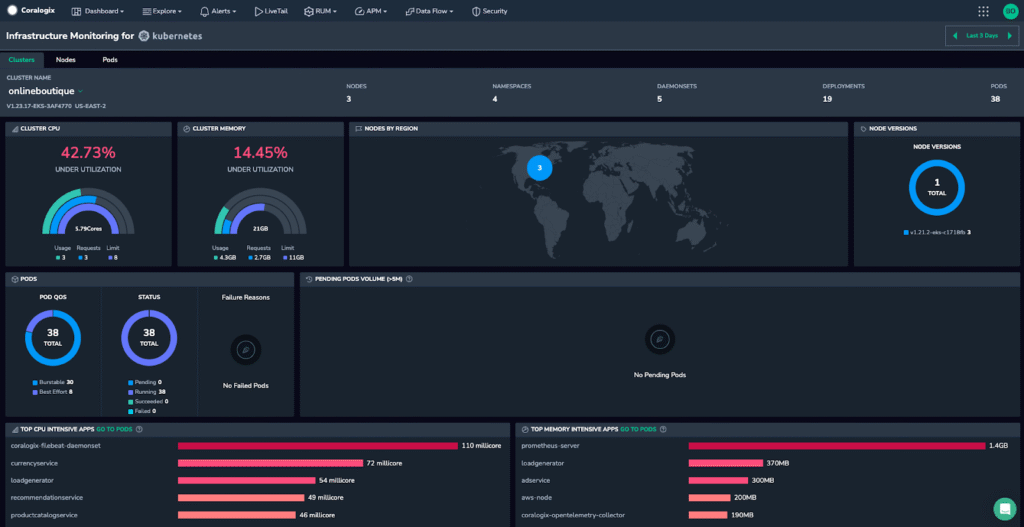Click the Top CPU Intensive Apps icon
The width and height of the screenshot is (1024, 527).
click(14, 429)
